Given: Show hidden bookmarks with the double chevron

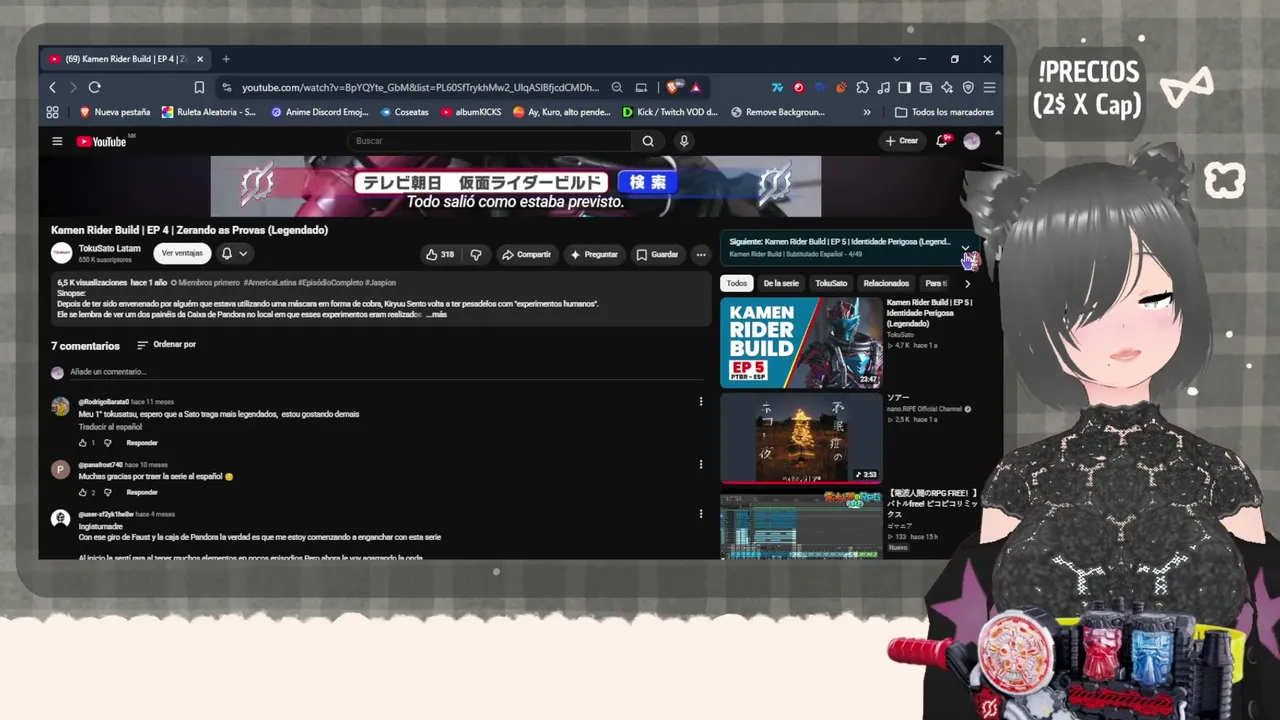Looking at the screenshot, I should click(867, 112).
